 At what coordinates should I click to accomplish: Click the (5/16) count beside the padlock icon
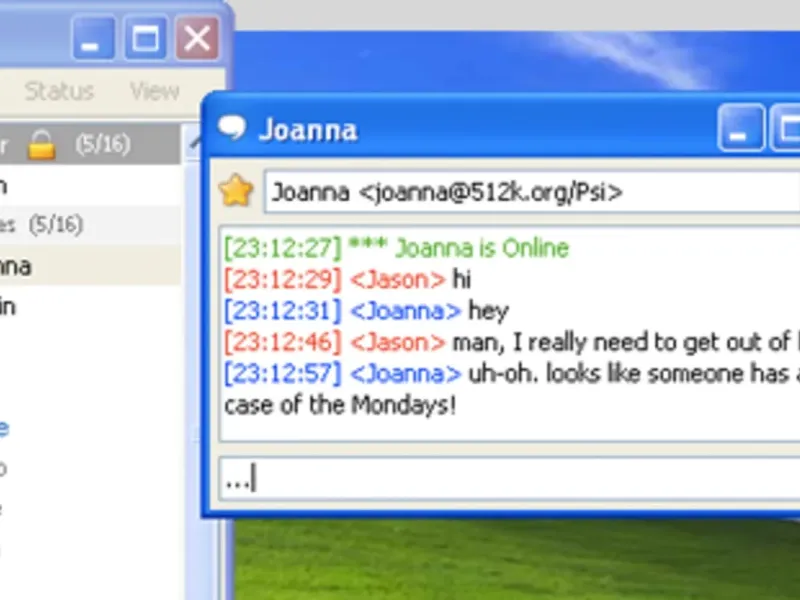(103, 145)
